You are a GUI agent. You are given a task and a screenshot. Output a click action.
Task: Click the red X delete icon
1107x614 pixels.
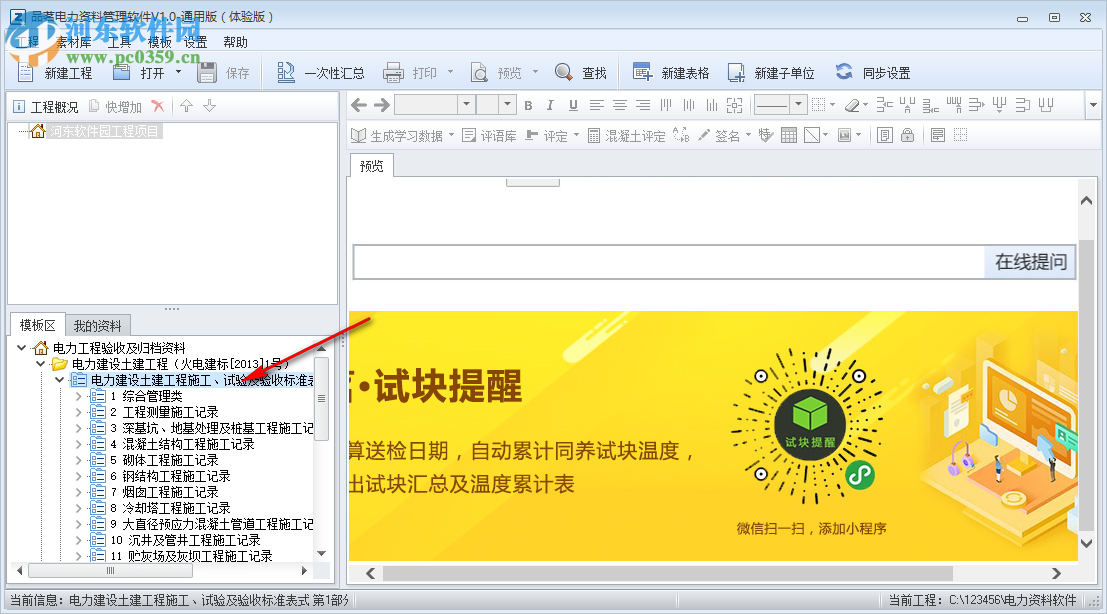157,106
